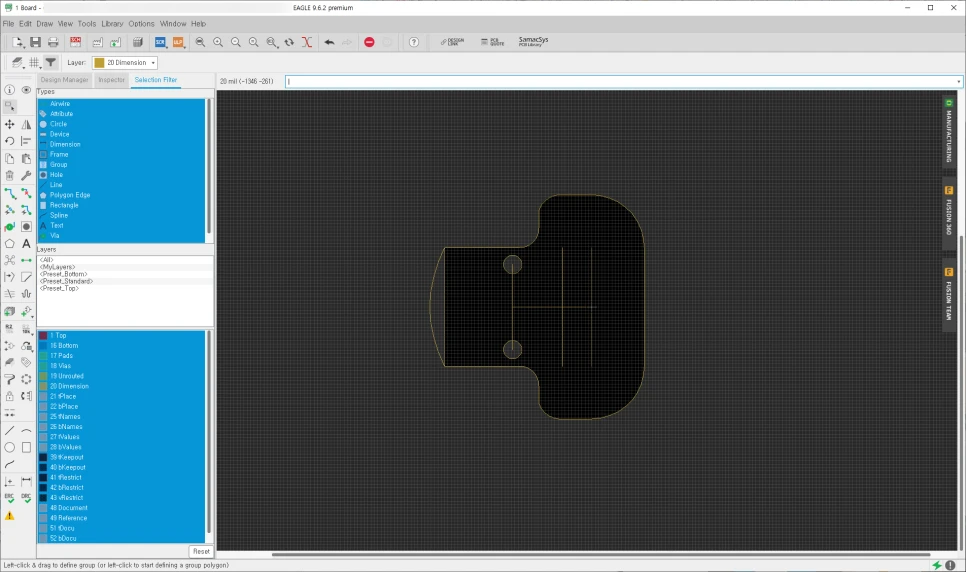Toggle the Airwire type in selection filter
This screenshot has width=966, height=572.
click(x=60, y=103)
